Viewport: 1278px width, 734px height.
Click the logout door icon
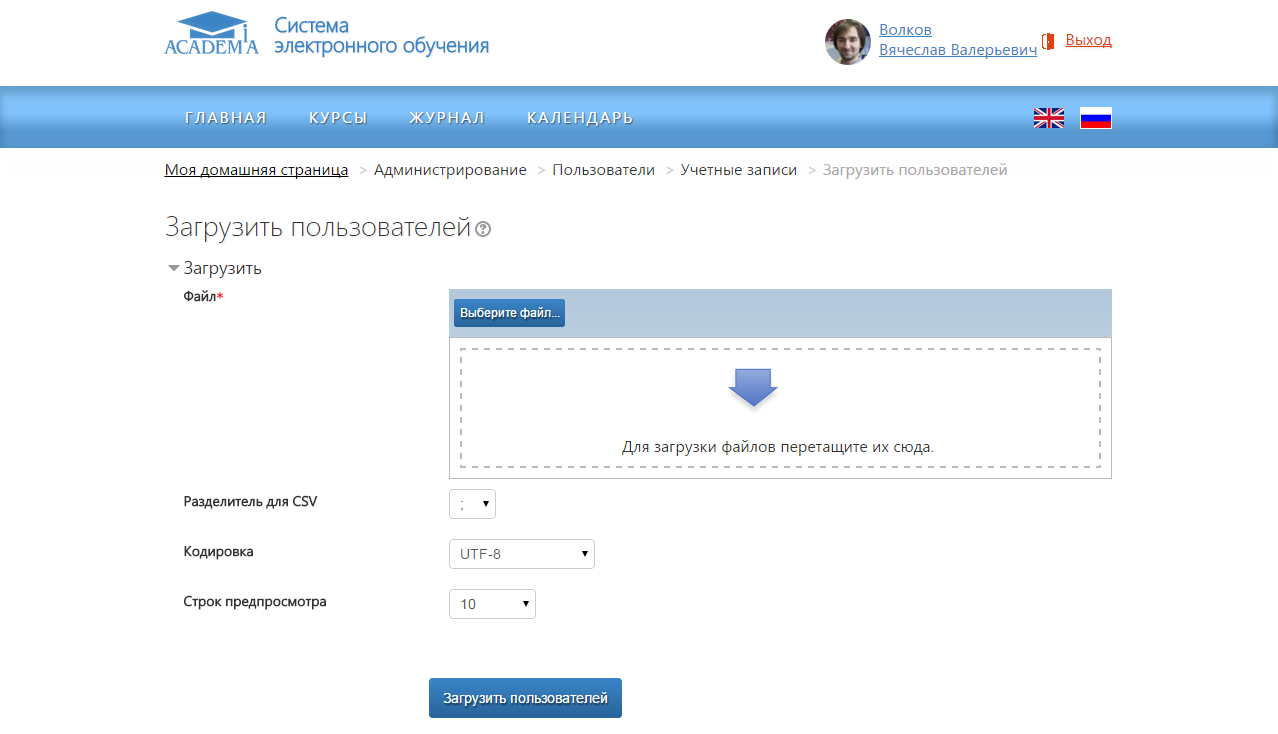pyautogui.click(x=1048, y=41)
